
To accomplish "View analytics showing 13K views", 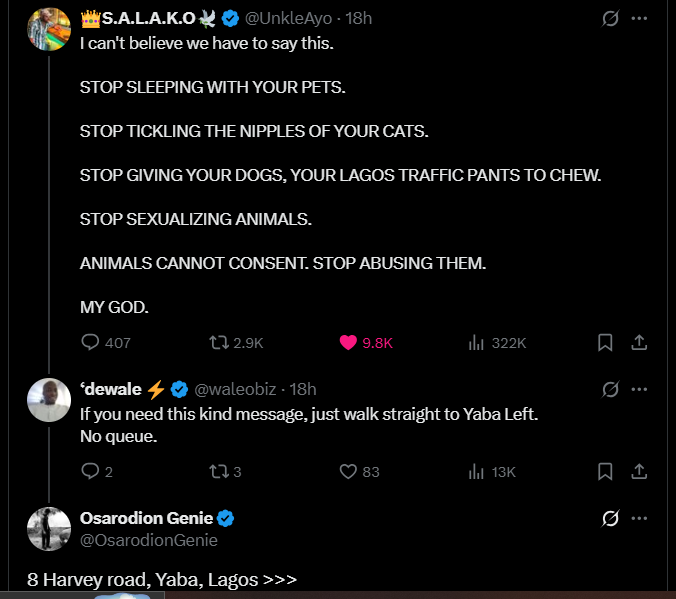I will [x=477, y=471].
